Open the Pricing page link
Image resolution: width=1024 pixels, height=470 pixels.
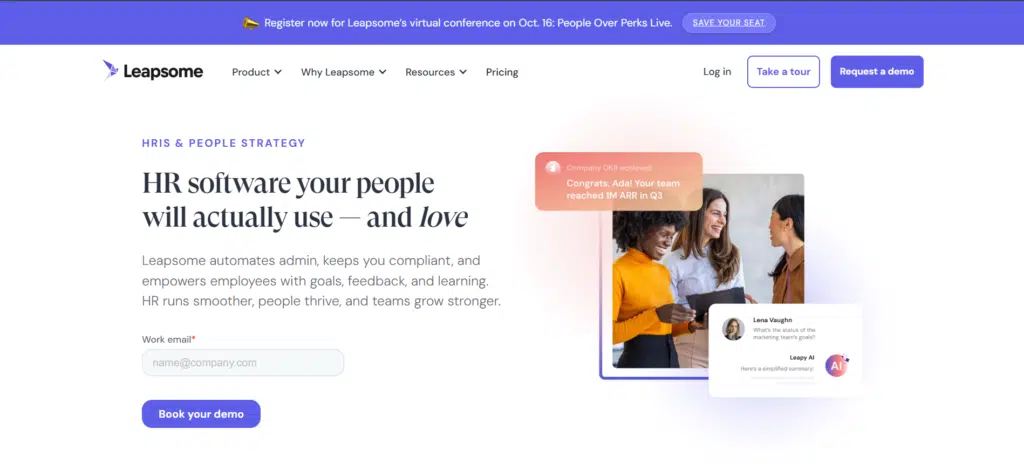tap(502, 72)
